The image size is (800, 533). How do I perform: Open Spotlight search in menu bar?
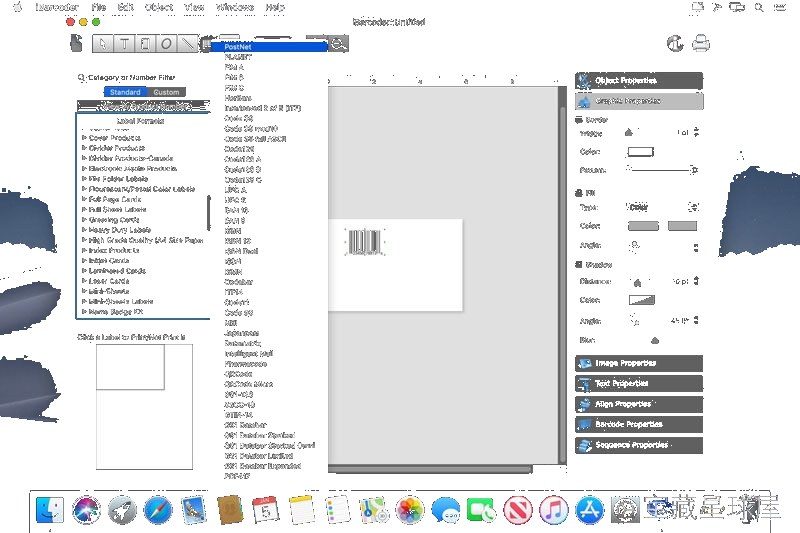click(x=759, y=7)
